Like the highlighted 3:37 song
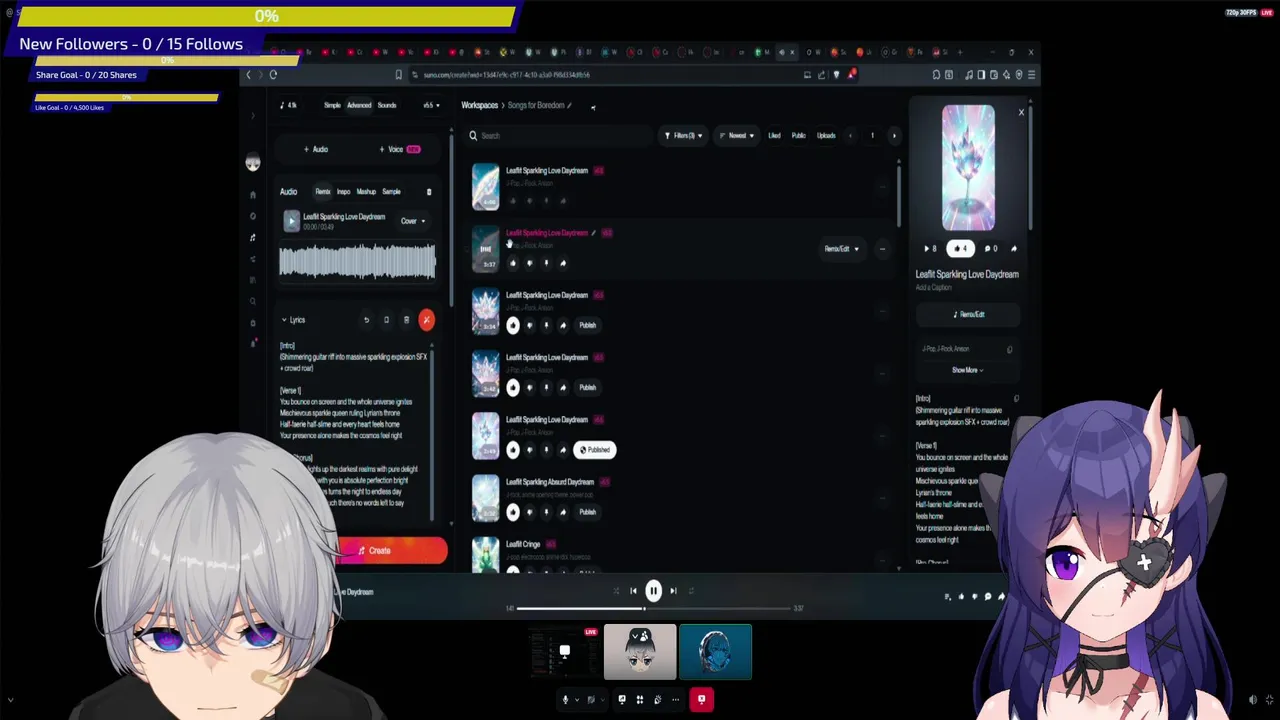Image resolution: width=1280 pixels, height=720 pixels. 513,263
